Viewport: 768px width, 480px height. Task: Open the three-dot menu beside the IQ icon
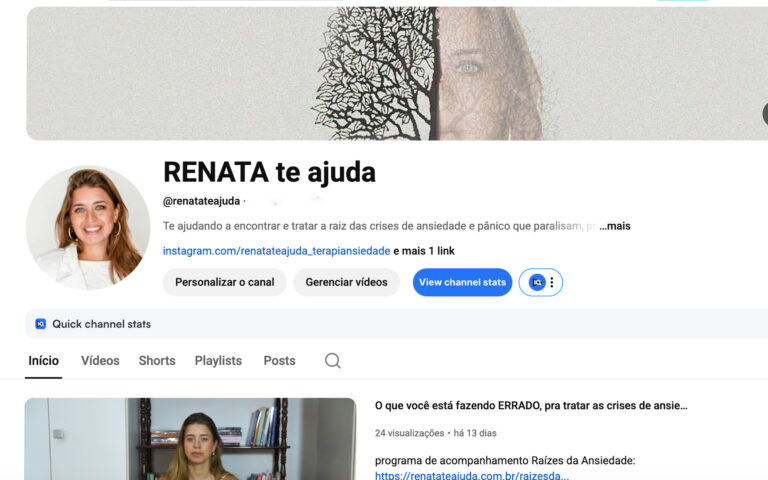coord(552,282)
